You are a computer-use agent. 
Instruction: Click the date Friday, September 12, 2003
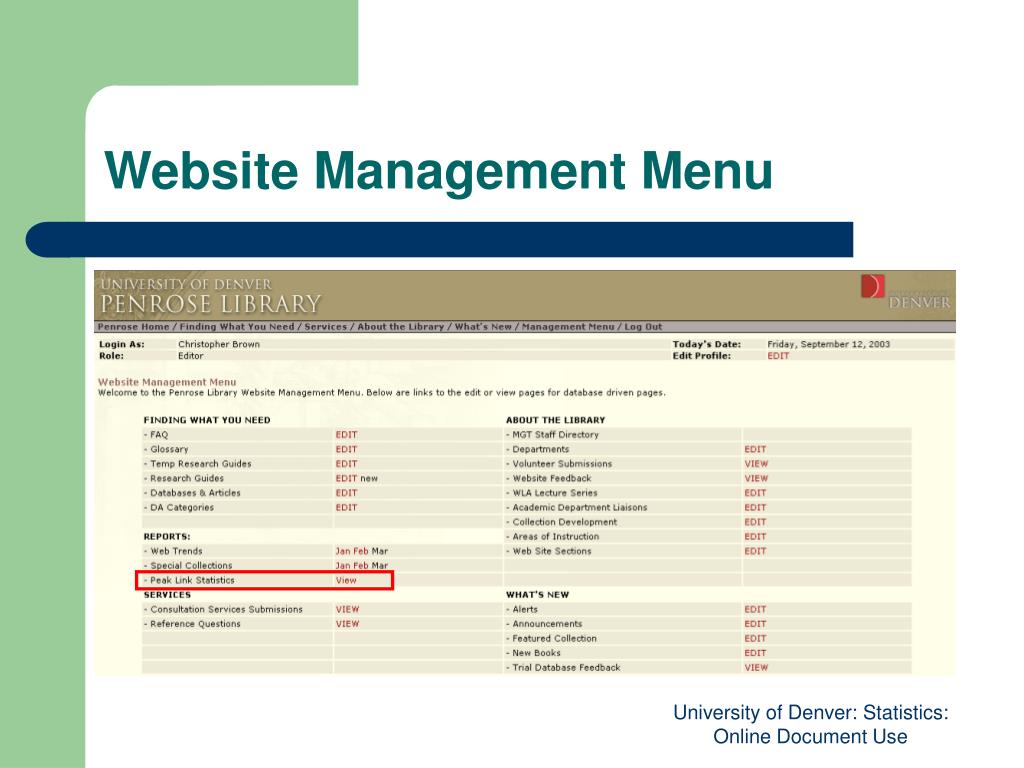[x=828, y=344]
